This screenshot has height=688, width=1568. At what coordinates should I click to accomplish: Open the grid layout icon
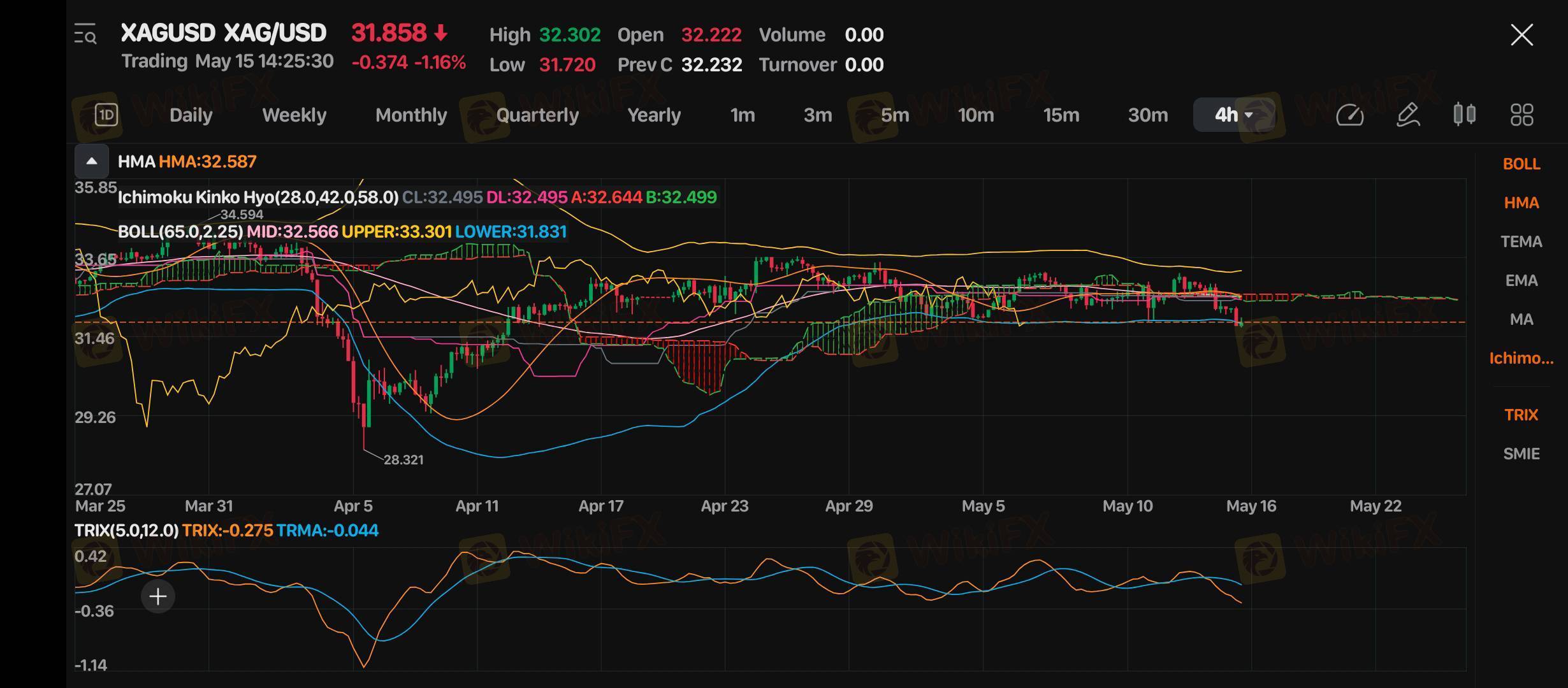pyautogui.click(x=1521, y=115)
